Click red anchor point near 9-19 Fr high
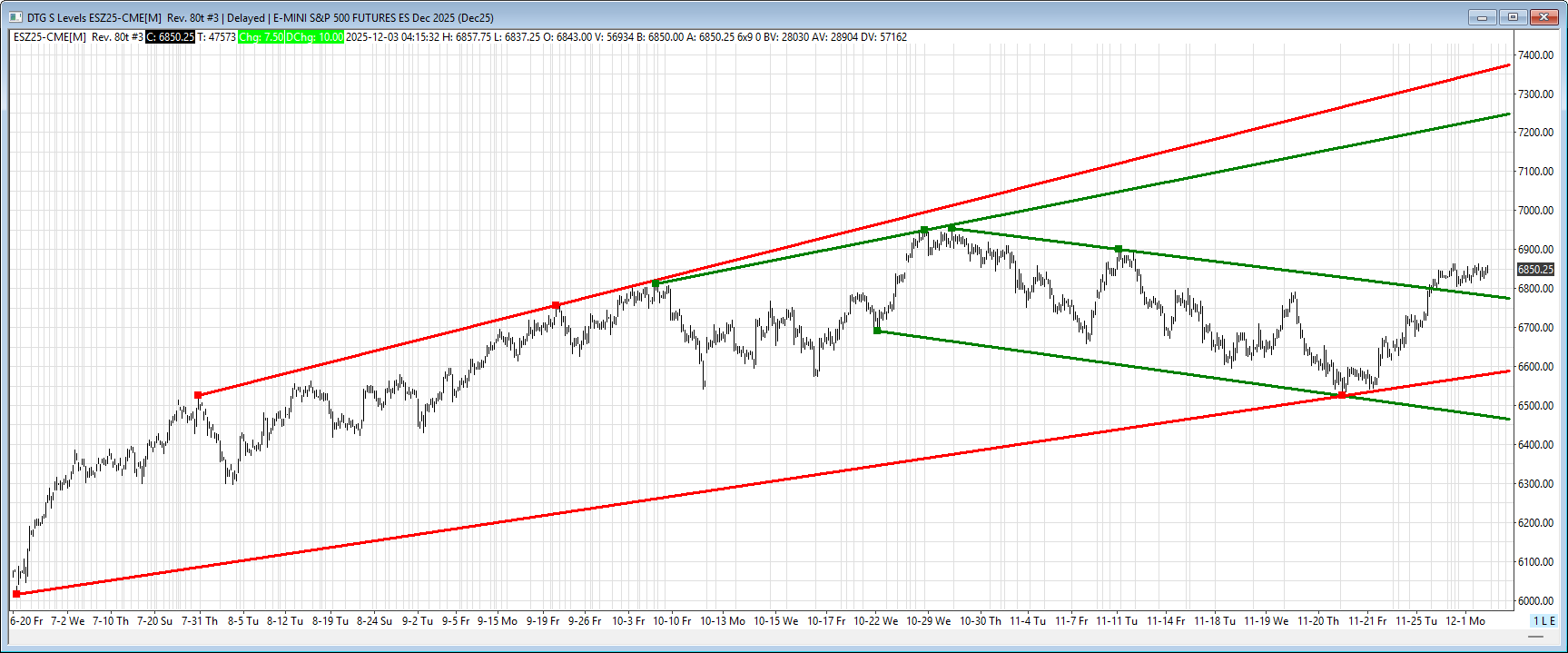 tap(556, 305)
